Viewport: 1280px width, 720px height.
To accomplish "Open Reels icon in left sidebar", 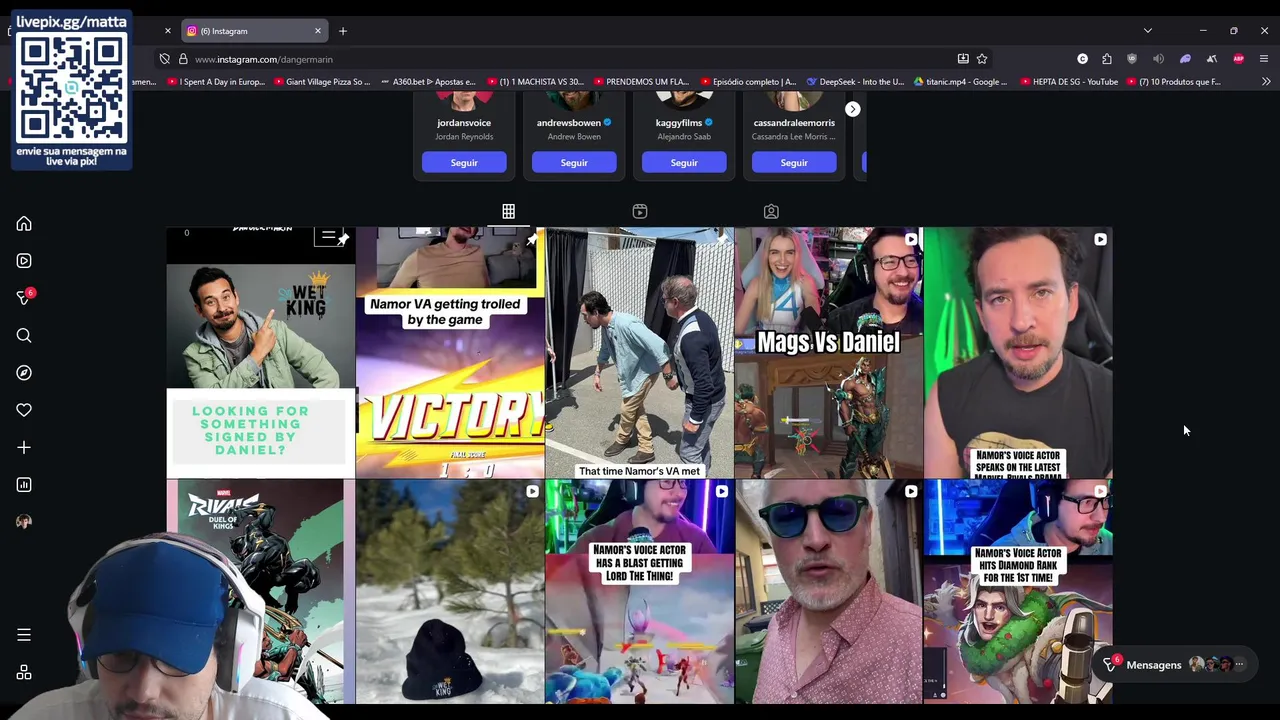I will coord(24,261).
